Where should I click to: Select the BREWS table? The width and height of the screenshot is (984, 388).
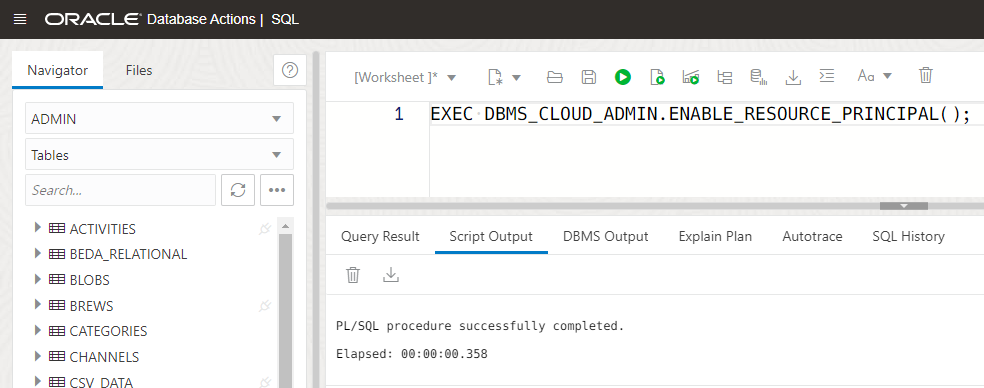[x=92, y=306]
